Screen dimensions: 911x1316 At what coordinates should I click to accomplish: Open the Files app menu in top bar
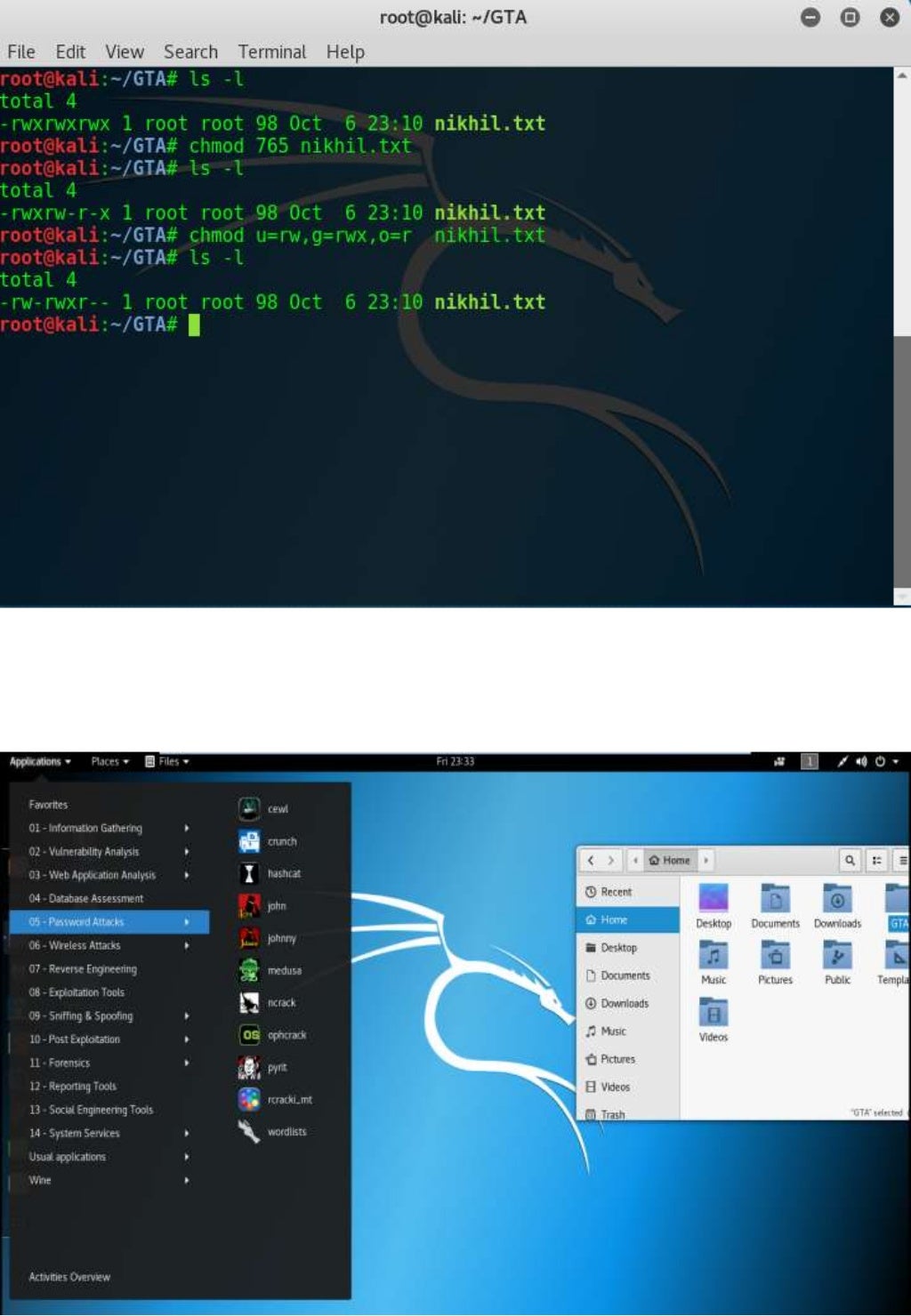tap(166, 761)
